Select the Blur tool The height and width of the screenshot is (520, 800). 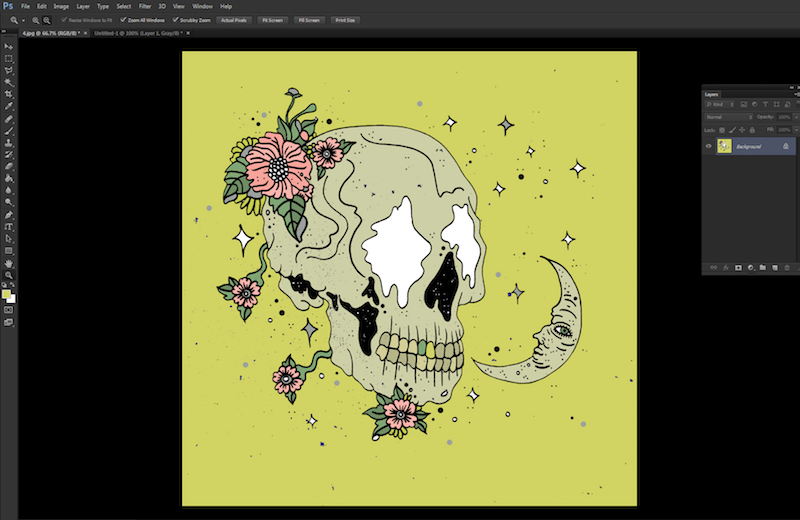(9, 190)
